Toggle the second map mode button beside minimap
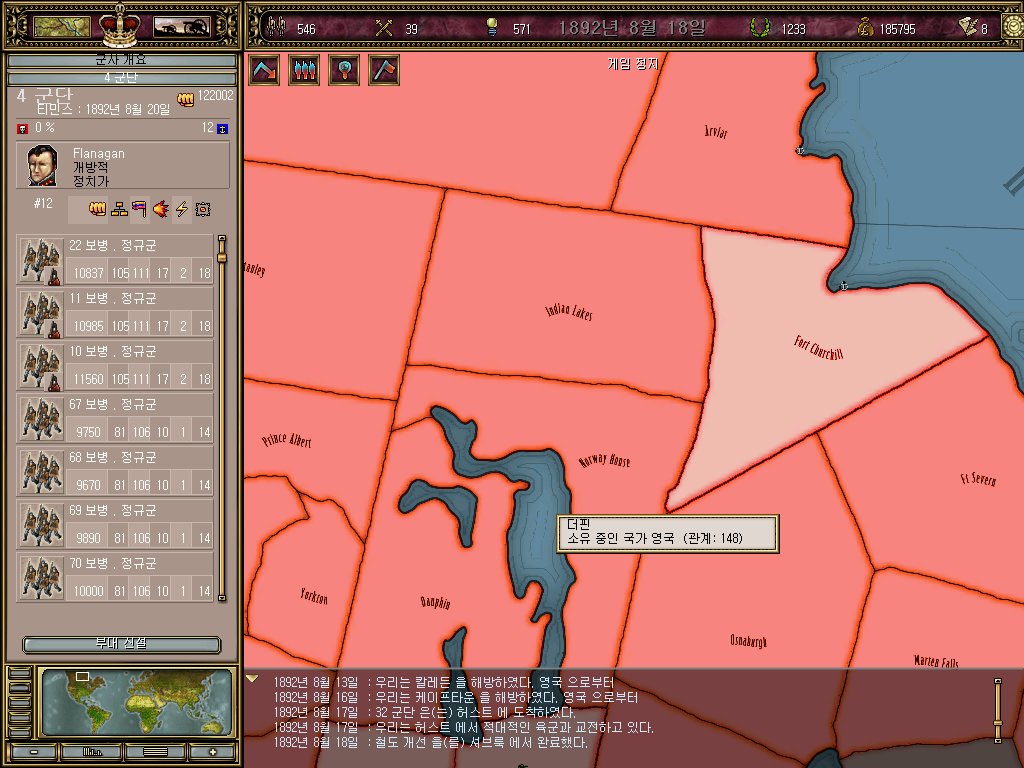This screenshot has width=1024, height=768. (x=20, y=688)
